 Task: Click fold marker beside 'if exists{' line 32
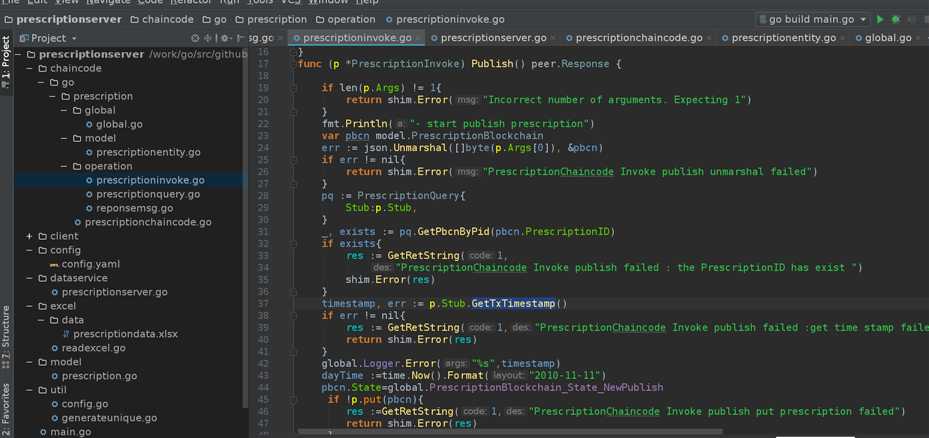click(293, 244)
